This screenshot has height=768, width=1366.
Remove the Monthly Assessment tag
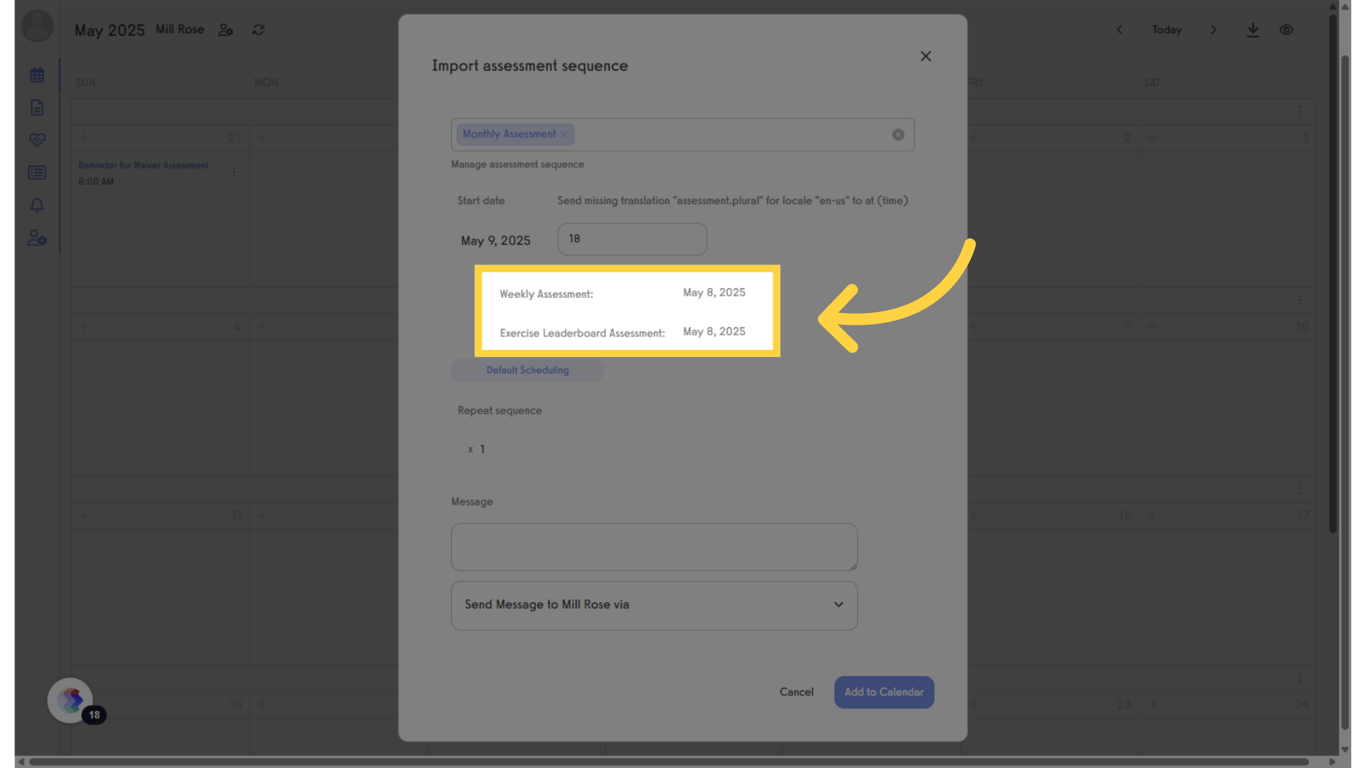point(565,133)
